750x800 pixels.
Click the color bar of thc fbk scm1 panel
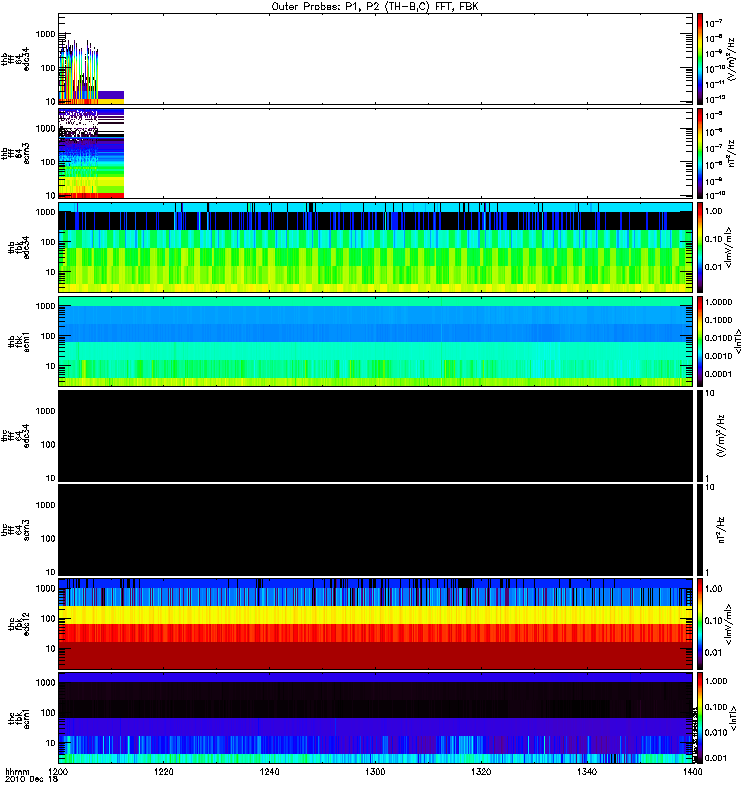(x=700, y=718)
